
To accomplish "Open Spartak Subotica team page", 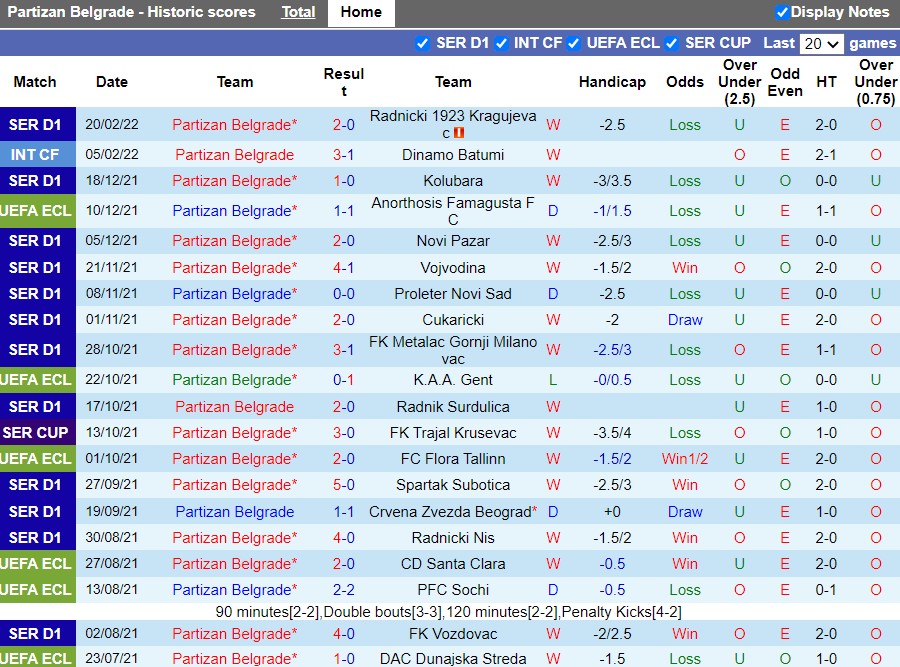I will [453, 485].
